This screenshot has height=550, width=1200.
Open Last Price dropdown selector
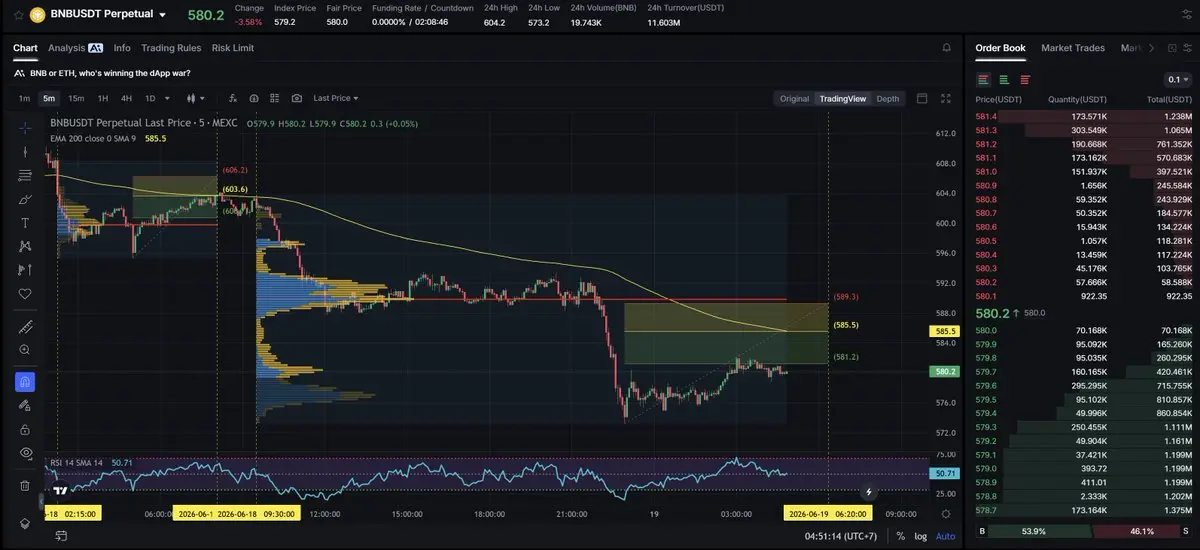pyautogui.click(x=335, y=98)
